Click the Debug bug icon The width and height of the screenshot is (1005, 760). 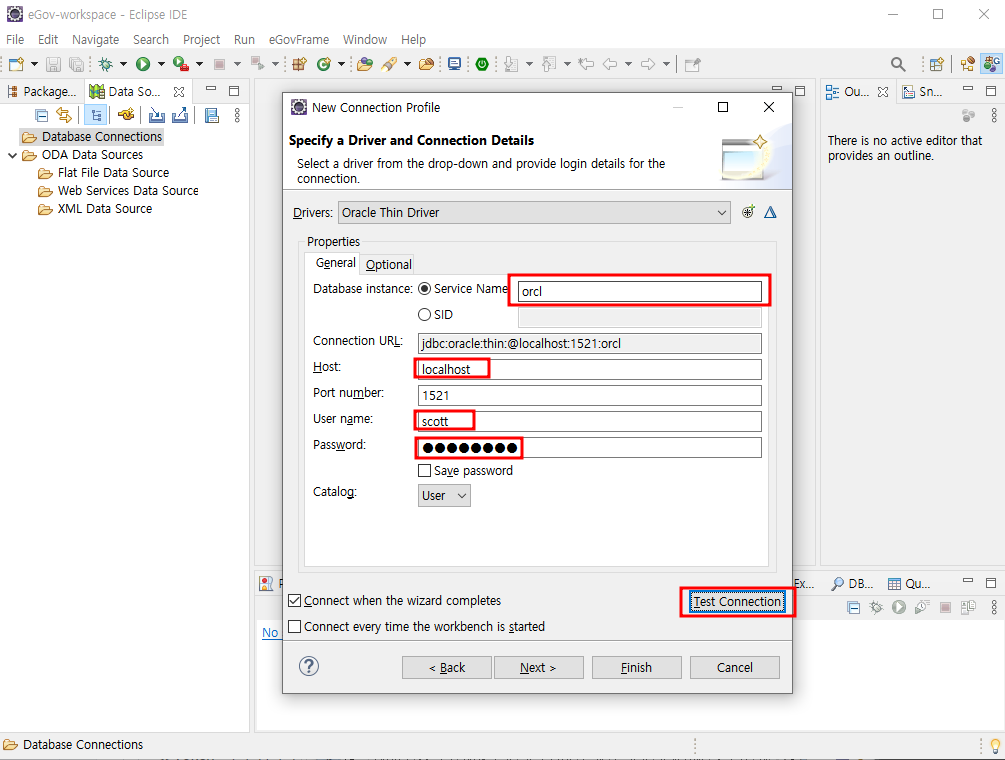(106, 64)
